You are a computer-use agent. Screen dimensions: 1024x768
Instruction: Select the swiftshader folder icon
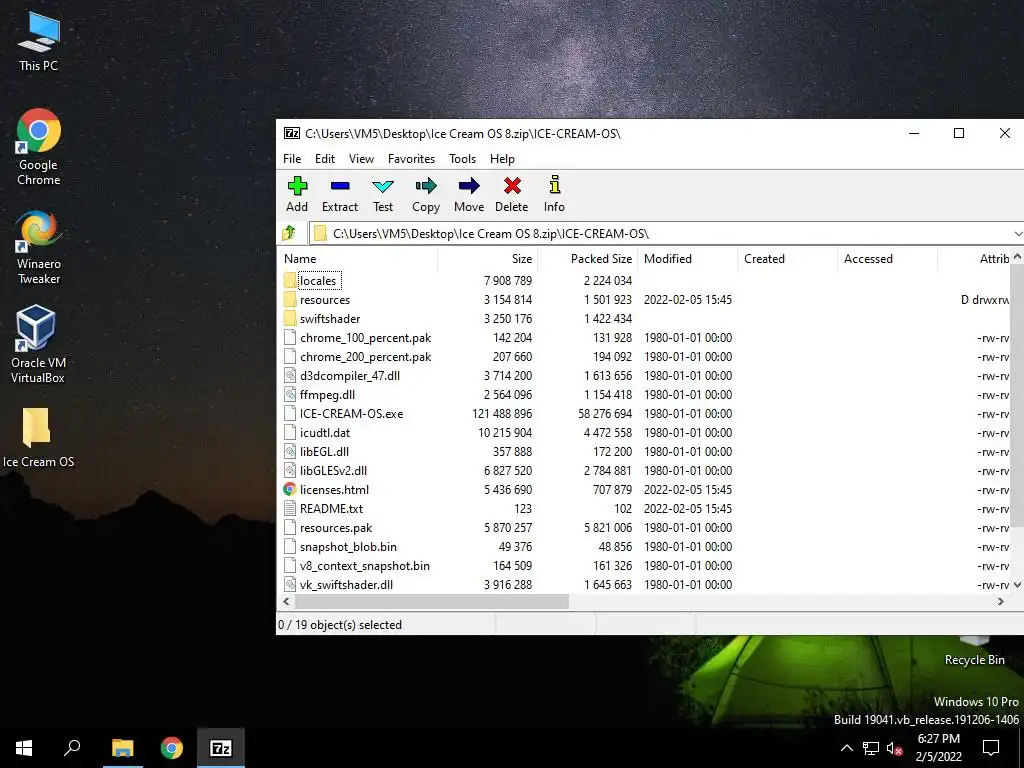tap(290, 319)
